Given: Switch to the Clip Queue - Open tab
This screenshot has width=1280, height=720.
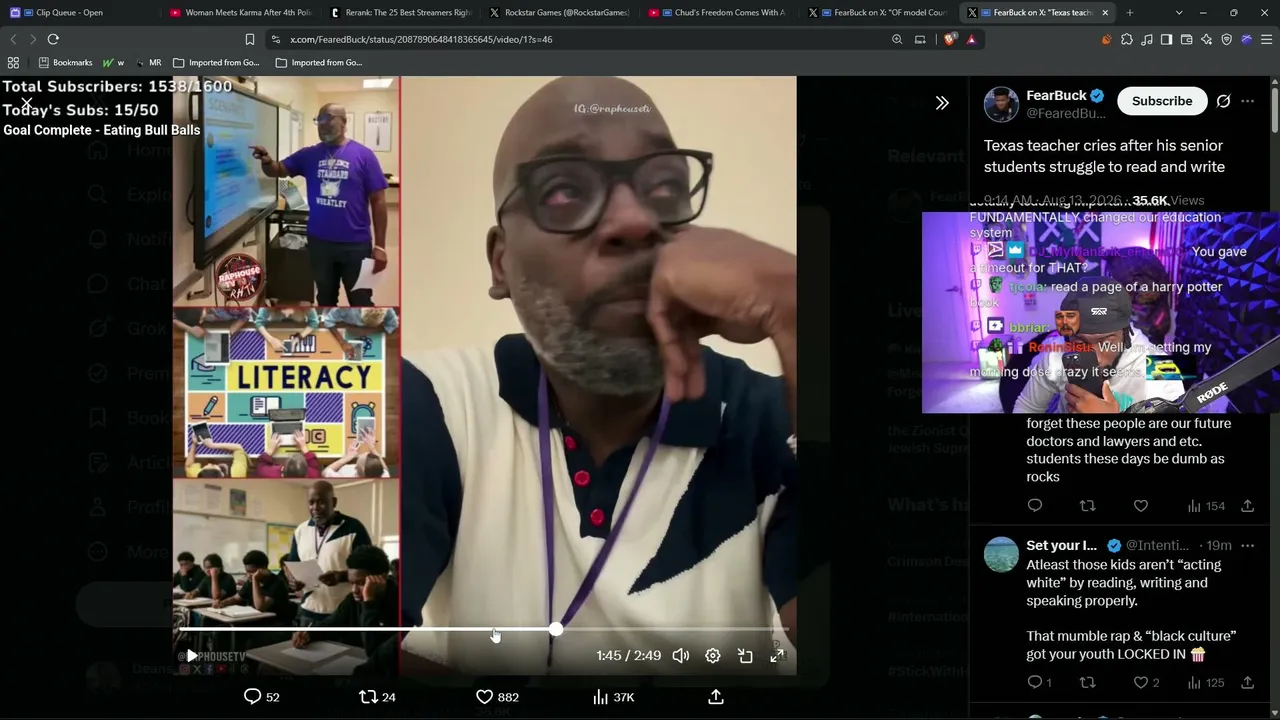Looking at the screenshot, I should [x=80, y=13].
